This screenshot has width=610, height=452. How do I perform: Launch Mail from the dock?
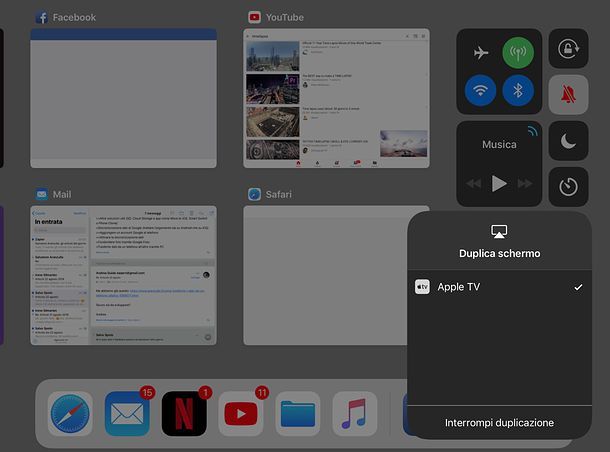coord(127,413)
